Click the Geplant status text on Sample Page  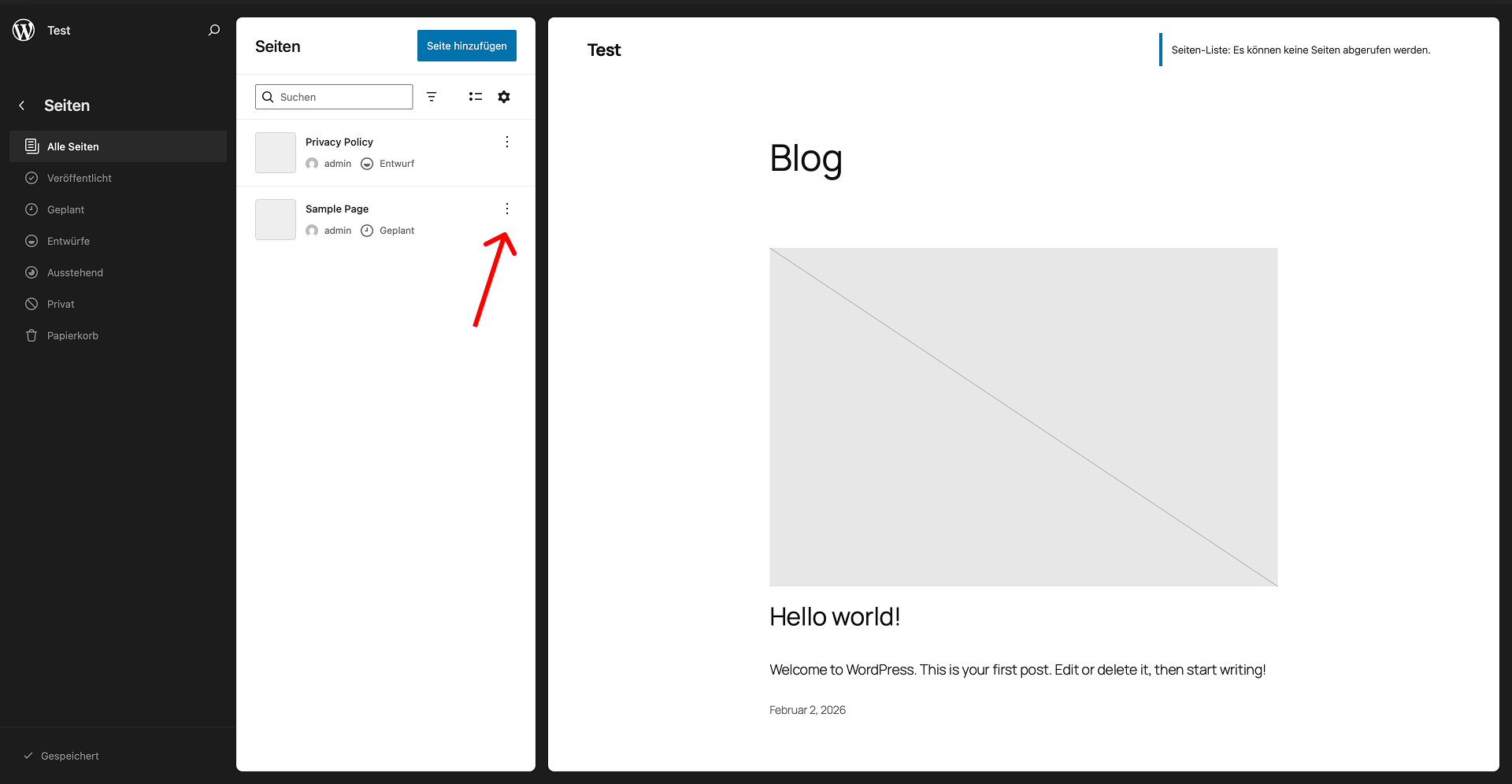(x=397, y=231)
